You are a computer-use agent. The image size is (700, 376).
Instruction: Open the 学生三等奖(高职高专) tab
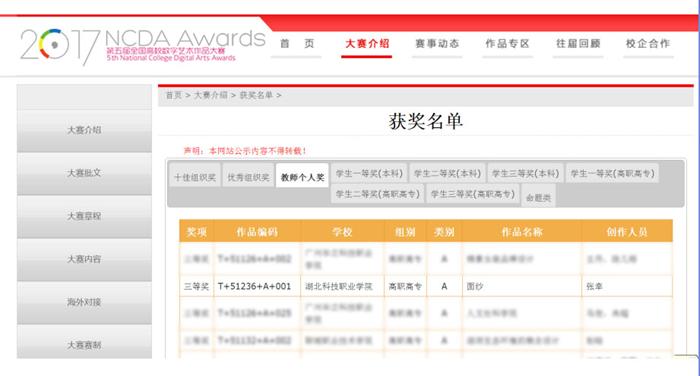click(x=473, y=194)
